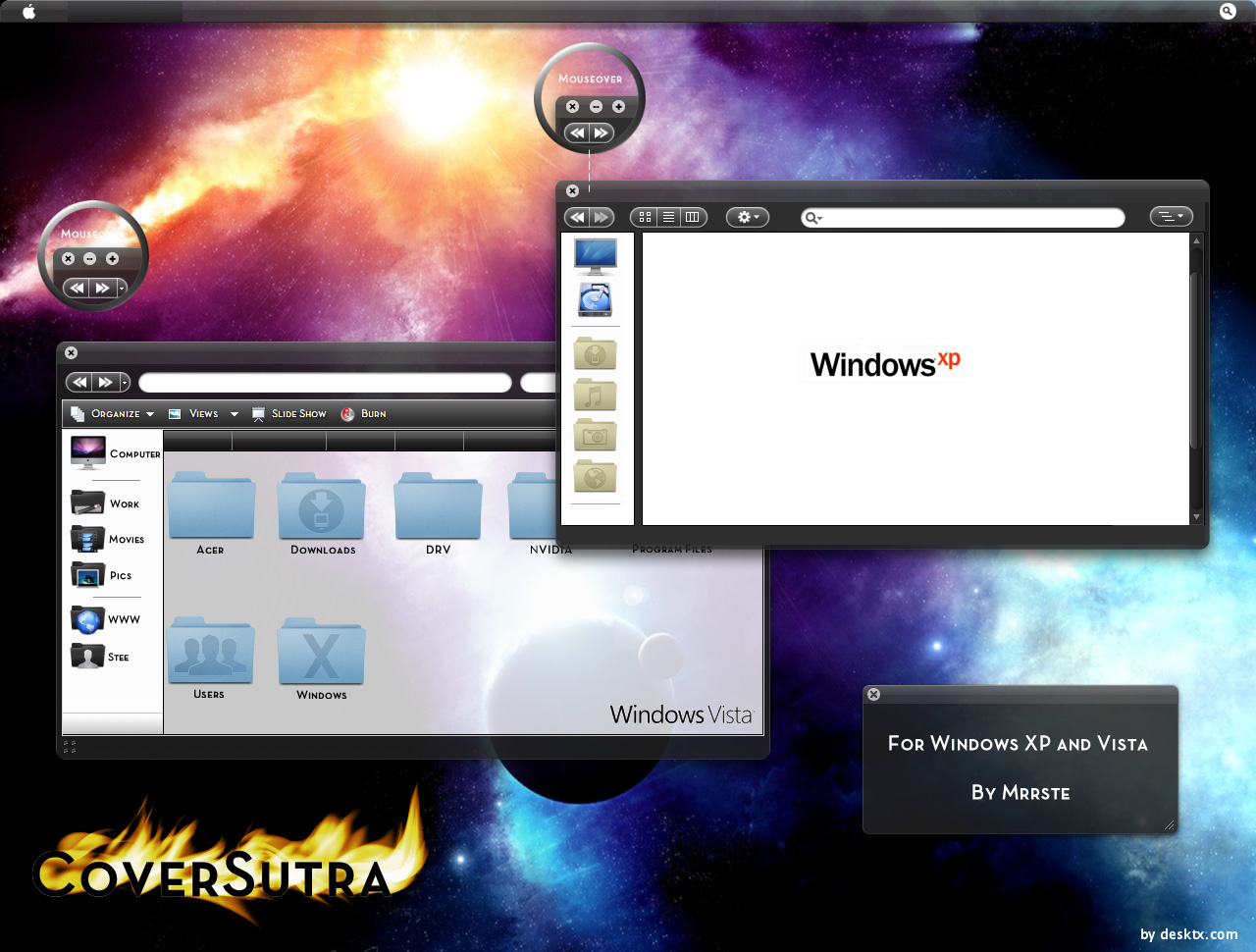
Task: Select the NVIDIA folder
Action: (533, 512)
